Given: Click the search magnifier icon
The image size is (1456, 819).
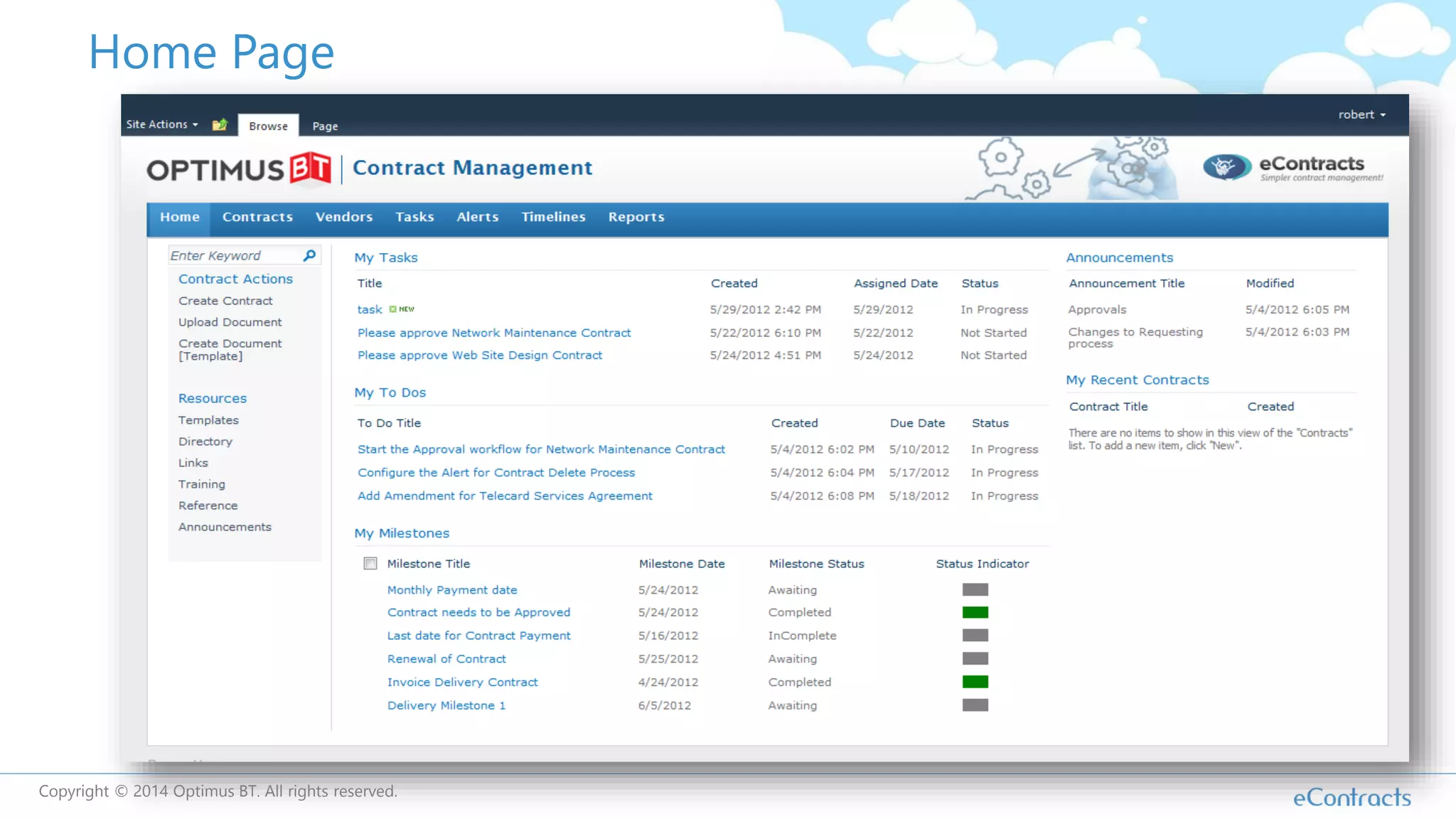Looking at the screenshot, I should point(309,255).
